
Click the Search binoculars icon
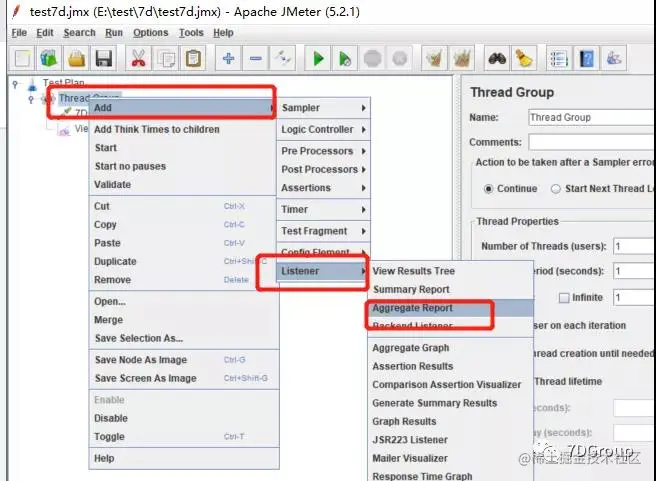pyautogui.click(x=497, y=59)
